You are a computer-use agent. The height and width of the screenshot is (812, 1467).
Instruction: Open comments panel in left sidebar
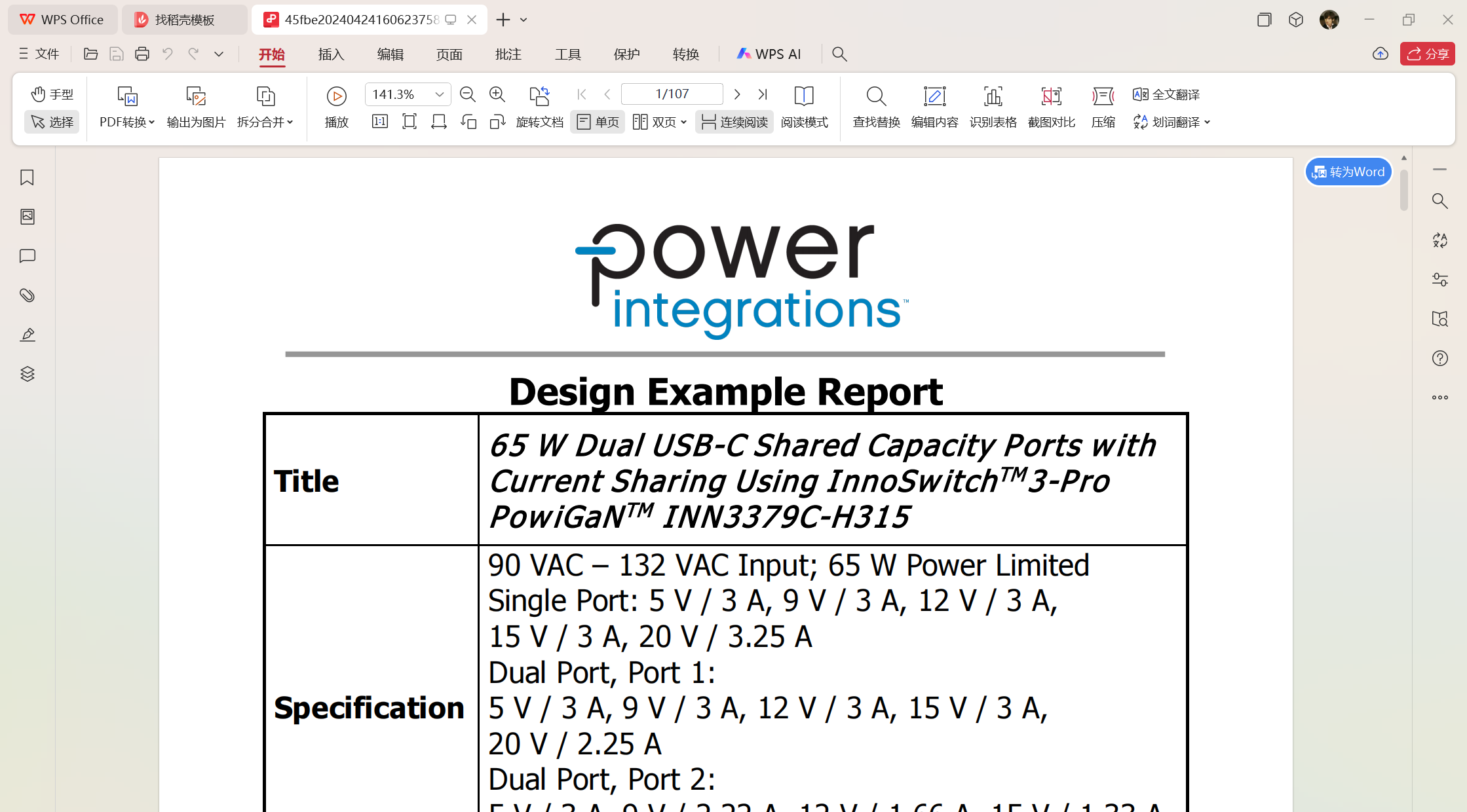(27, 256)
